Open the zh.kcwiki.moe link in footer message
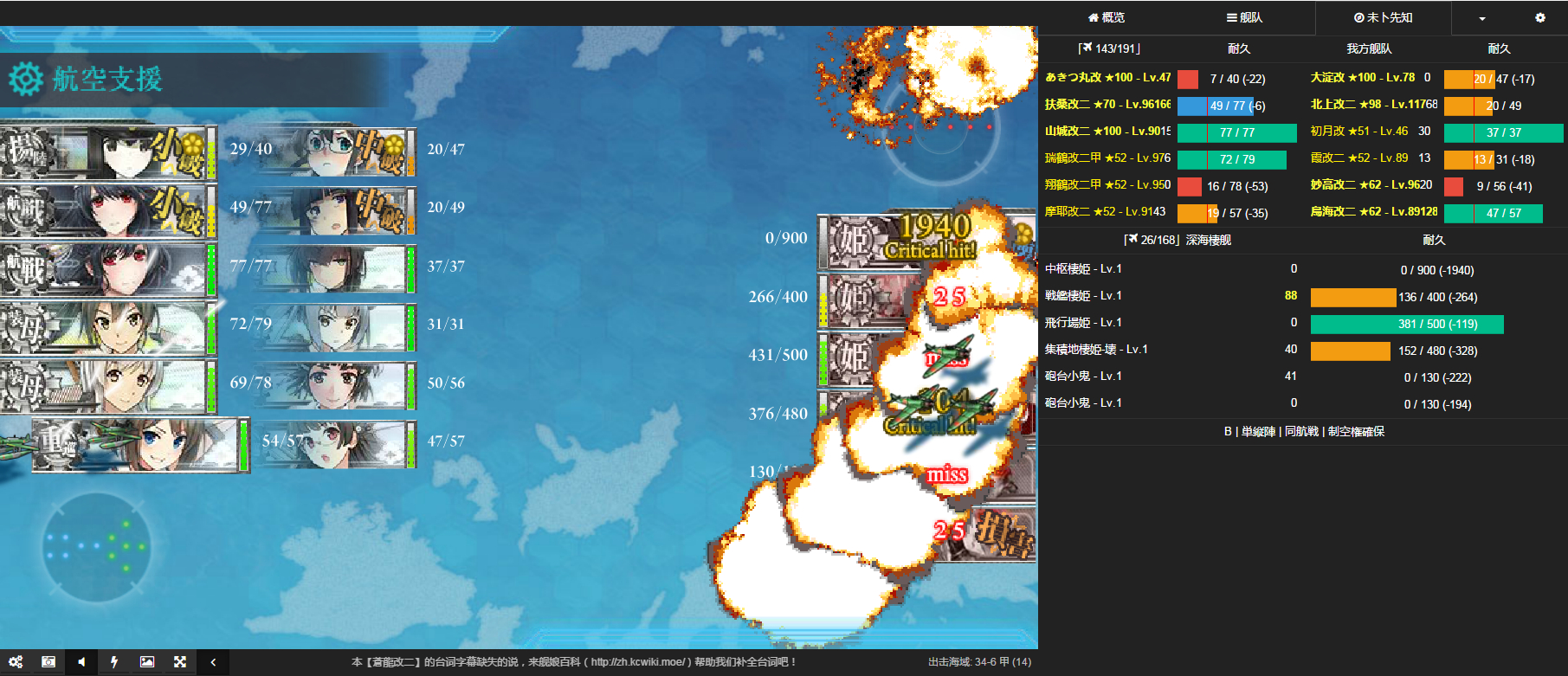Viewport: 1568px width, 676px height. pyautogui.click(x=635, y=662)
